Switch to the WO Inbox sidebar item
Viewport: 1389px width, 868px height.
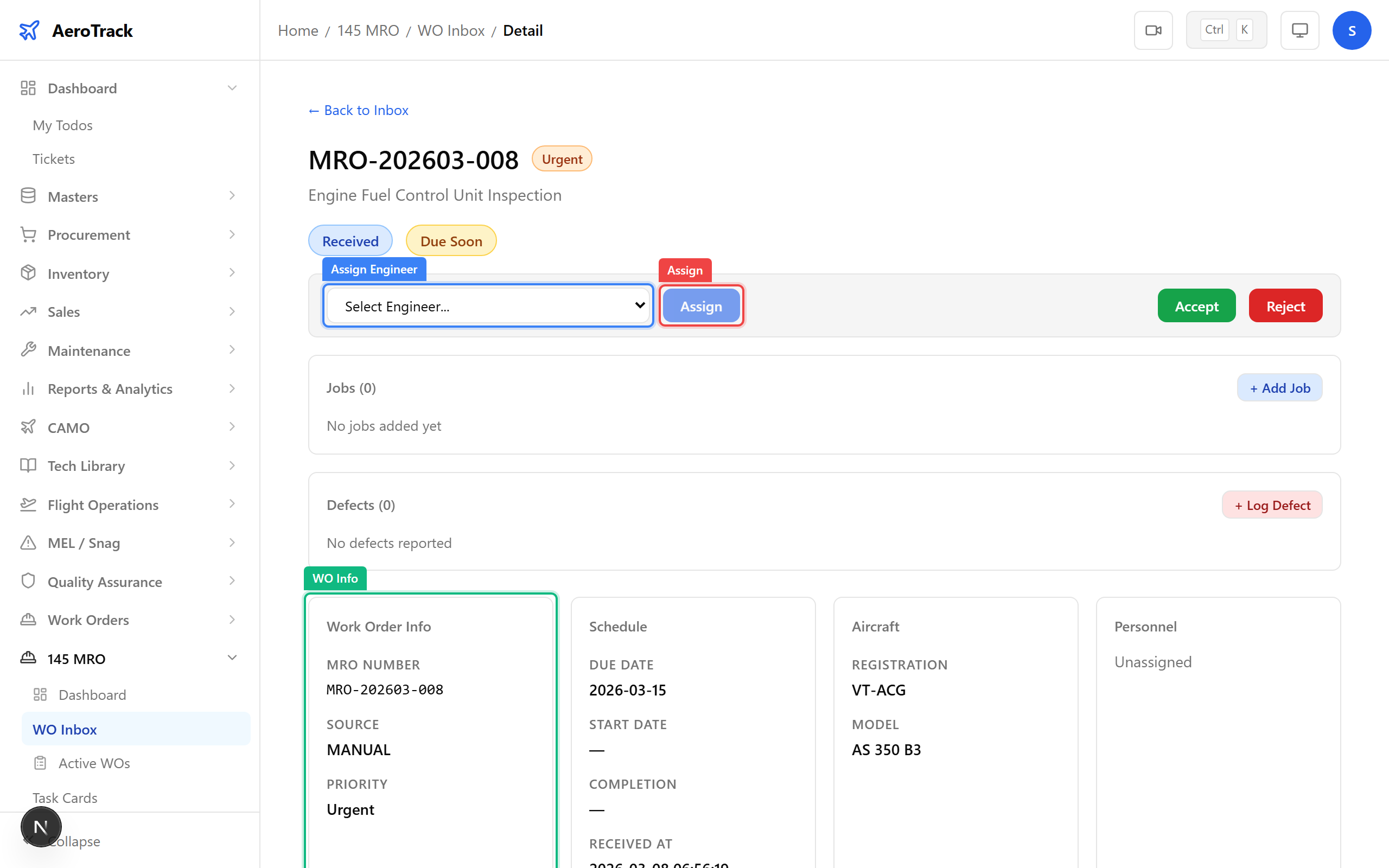click(65, 729)
